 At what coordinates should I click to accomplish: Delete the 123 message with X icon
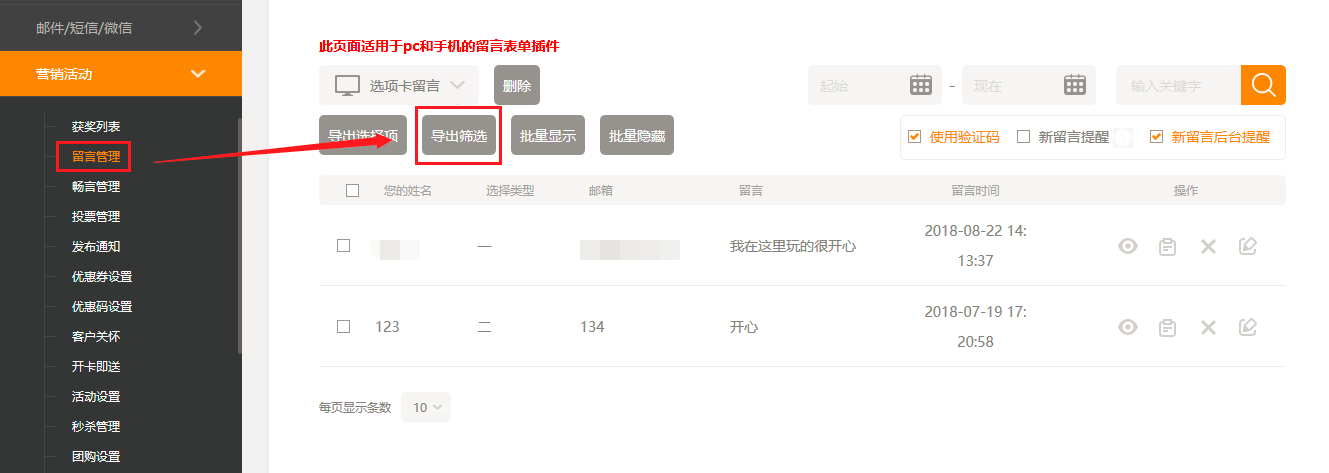pos(1208,327)
